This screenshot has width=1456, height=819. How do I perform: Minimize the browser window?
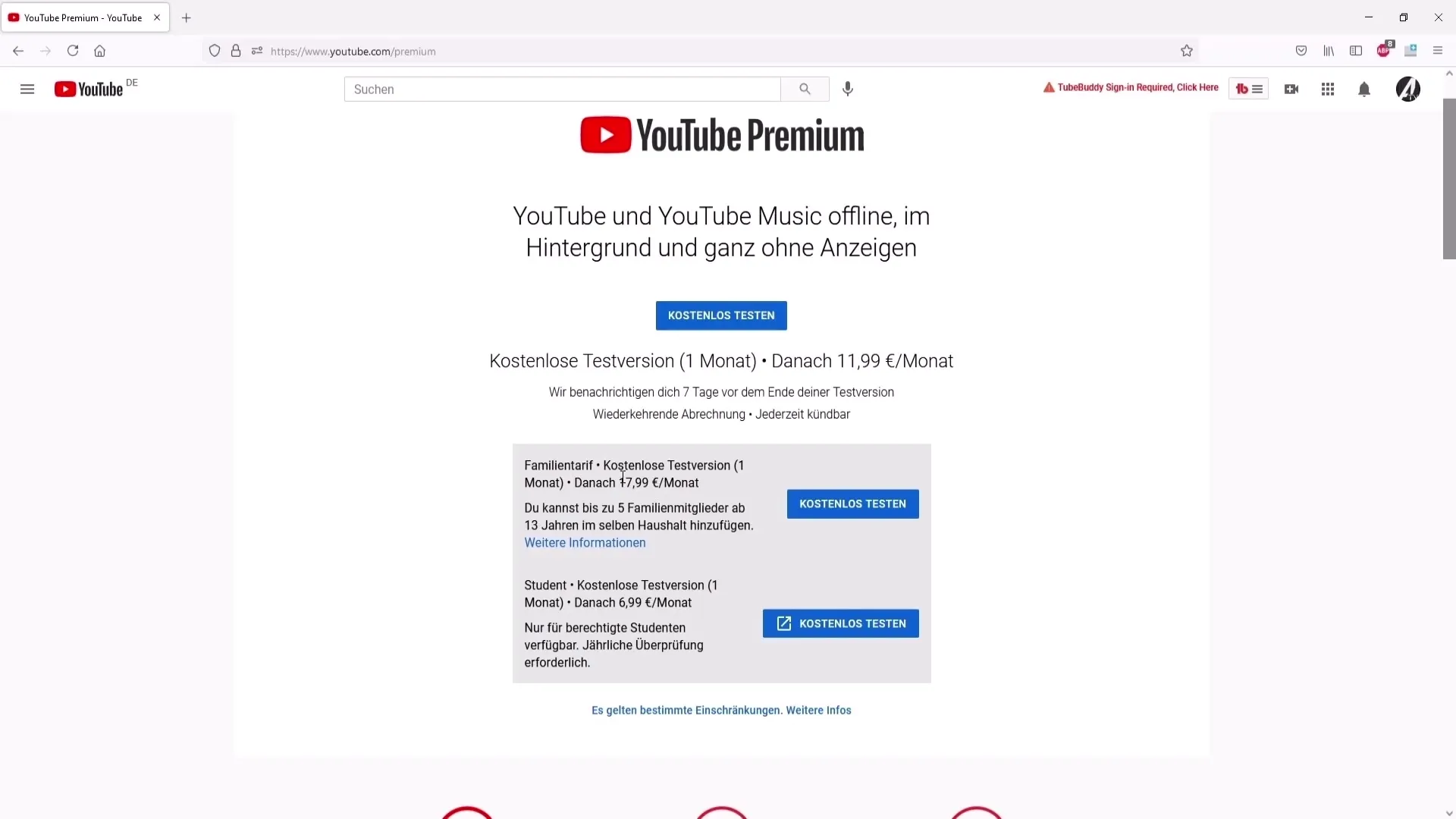click(x=1369, y=17)
